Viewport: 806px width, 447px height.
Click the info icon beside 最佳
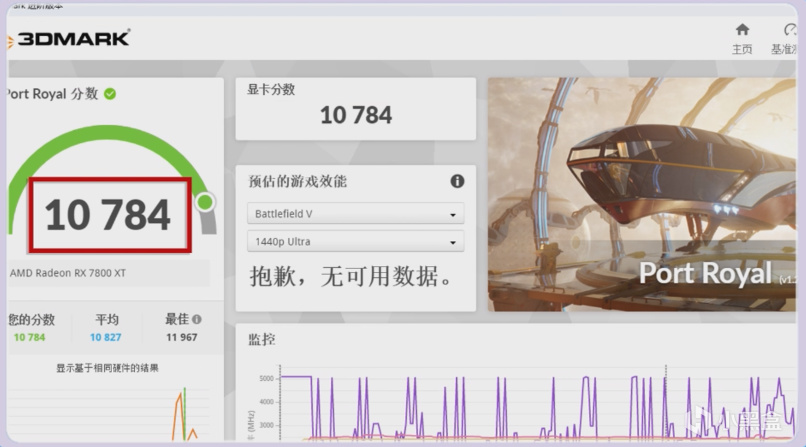click(x=197, y=320)
